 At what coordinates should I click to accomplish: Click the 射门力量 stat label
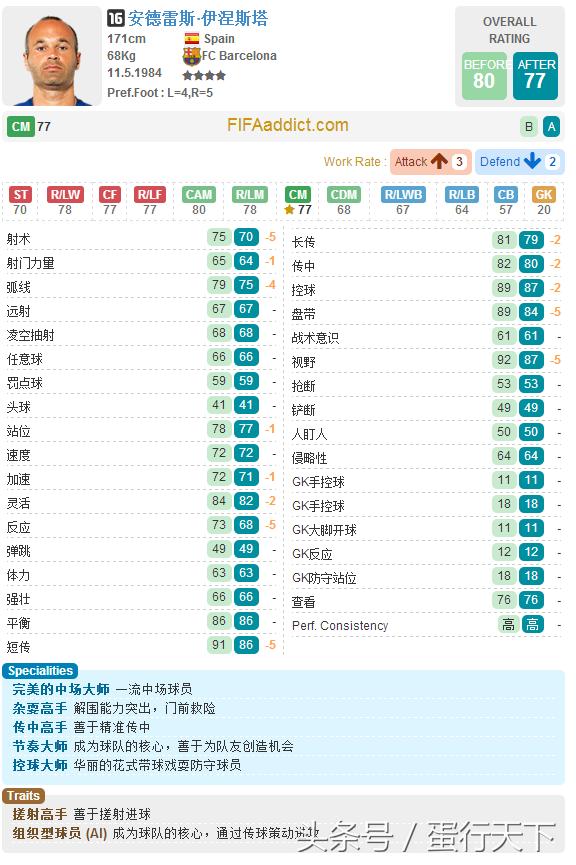(31, 263)
